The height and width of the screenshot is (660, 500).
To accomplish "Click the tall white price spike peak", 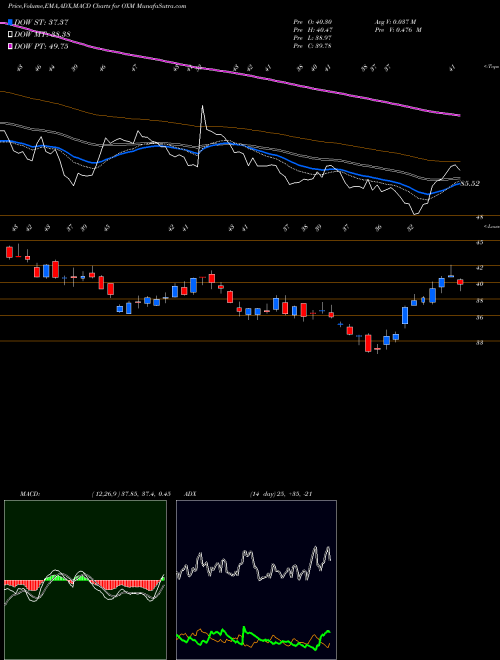I will click(202, 106).
